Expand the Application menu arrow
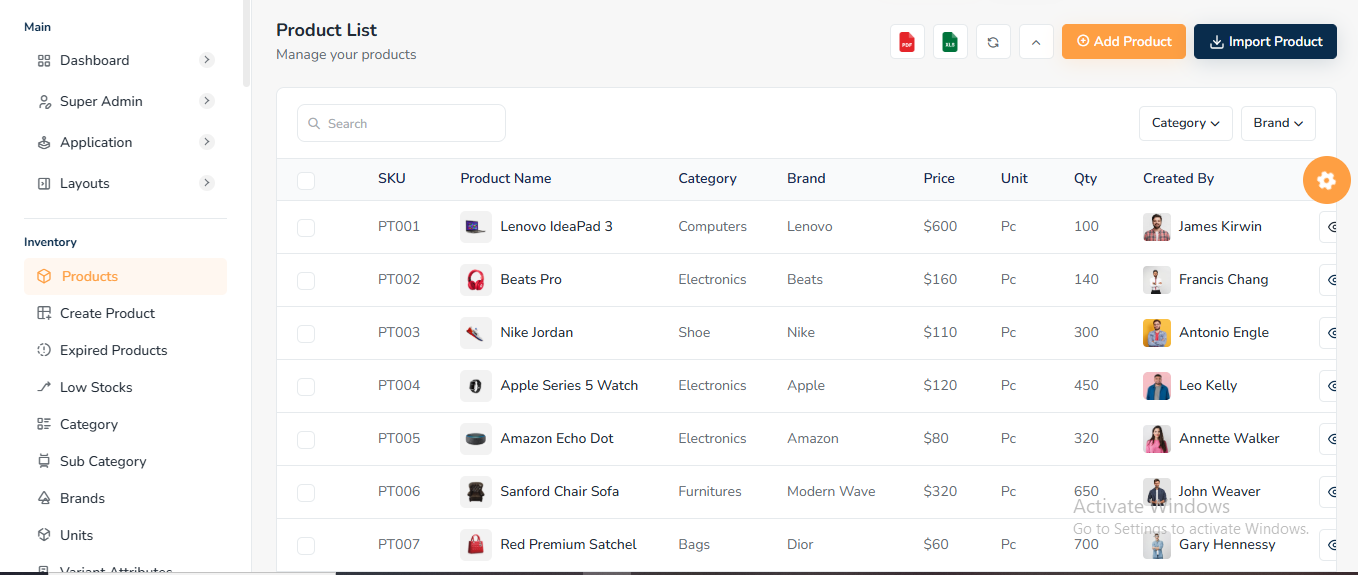The width and height of the screenshot is (1358, 575). (207, 142)
